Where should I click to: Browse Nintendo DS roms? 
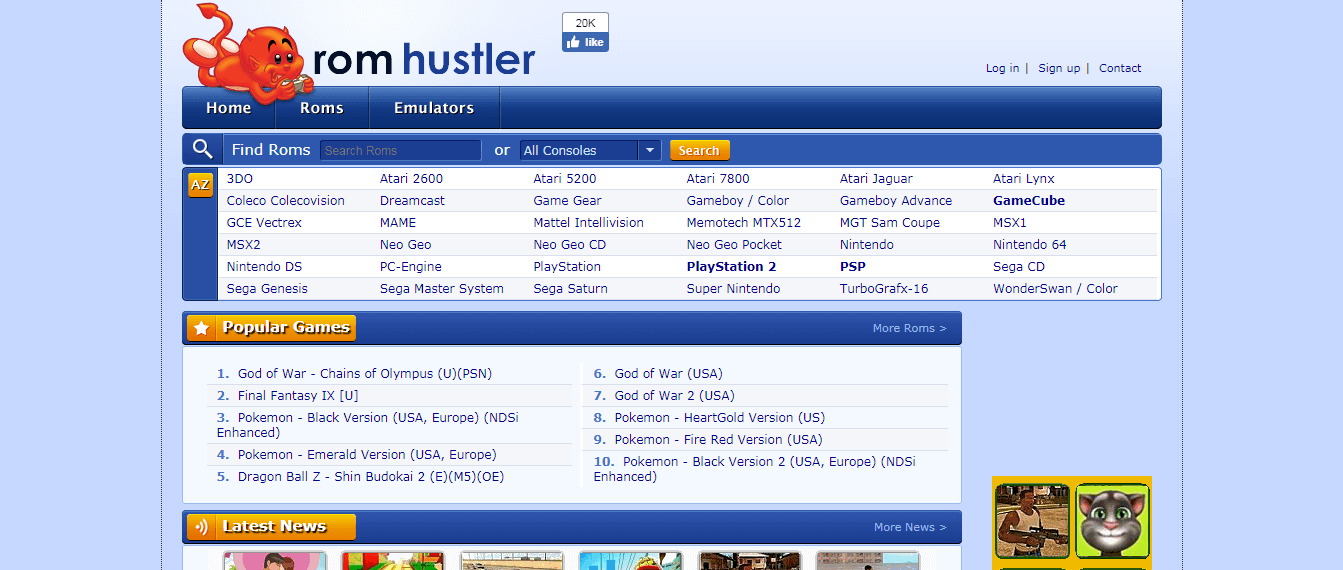pos(264,267)
